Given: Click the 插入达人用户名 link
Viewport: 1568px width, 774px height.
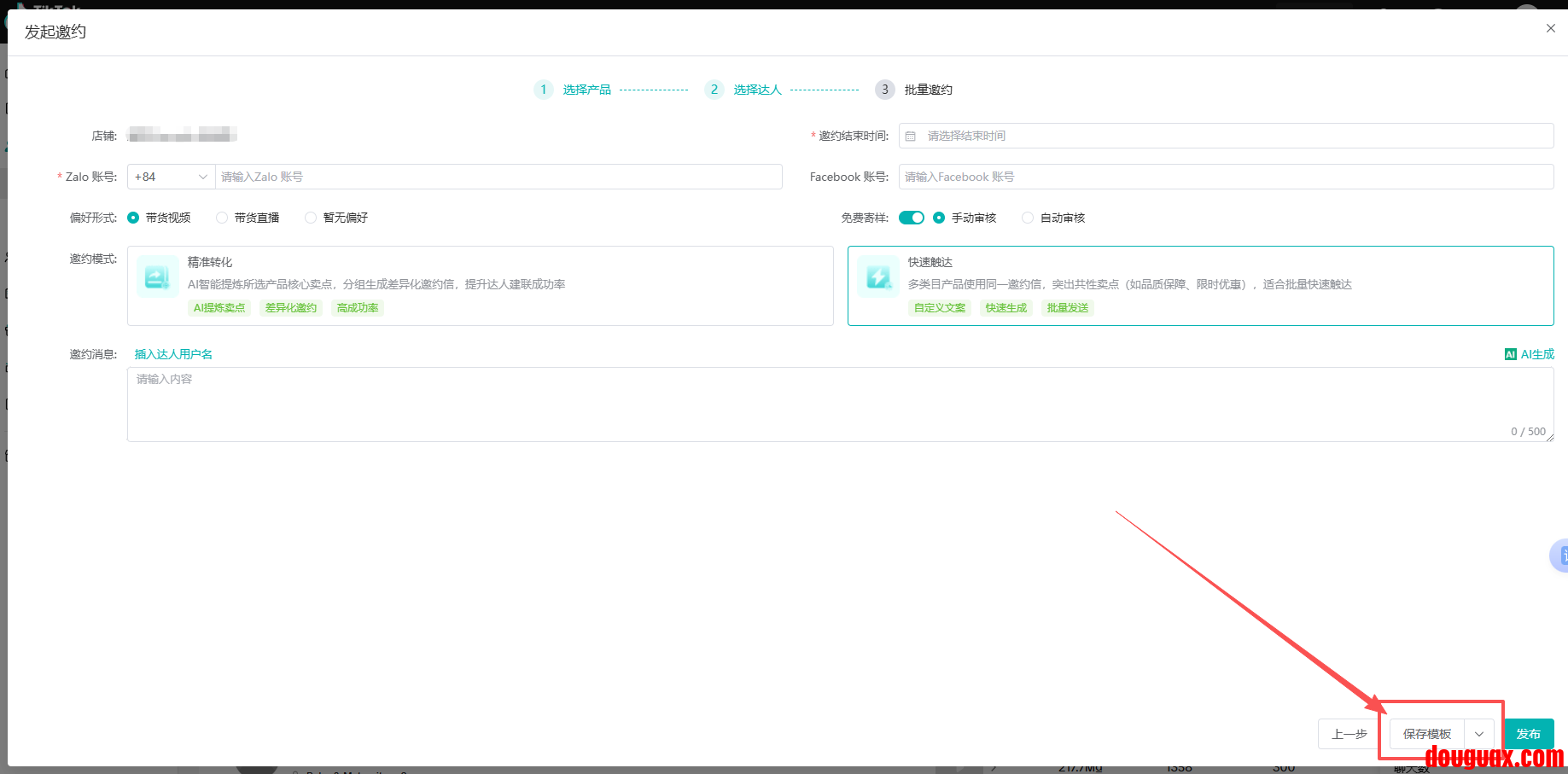Looking at the screenshot, I should click(173, 354).
